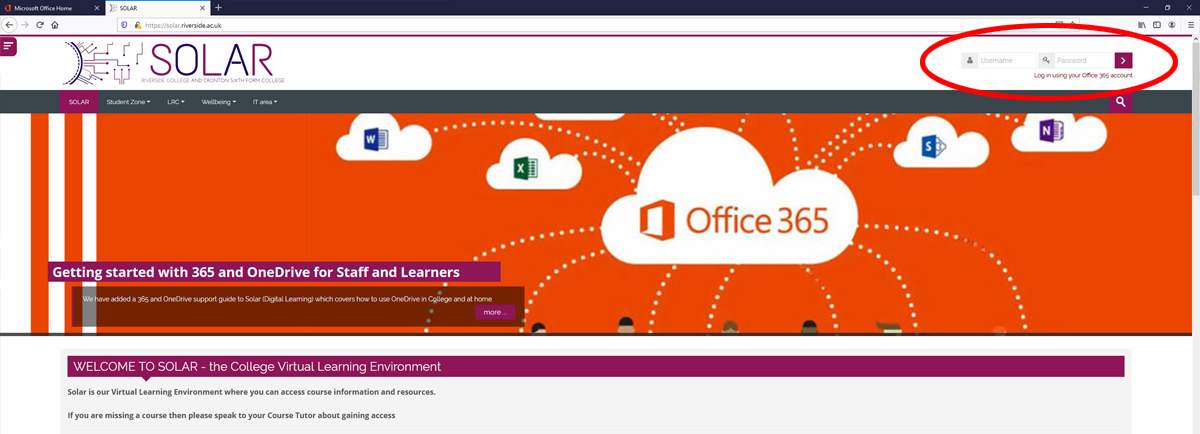1200x434 pixels.
Task: Click the tracking protection shield icon
Action: (124, 24)
